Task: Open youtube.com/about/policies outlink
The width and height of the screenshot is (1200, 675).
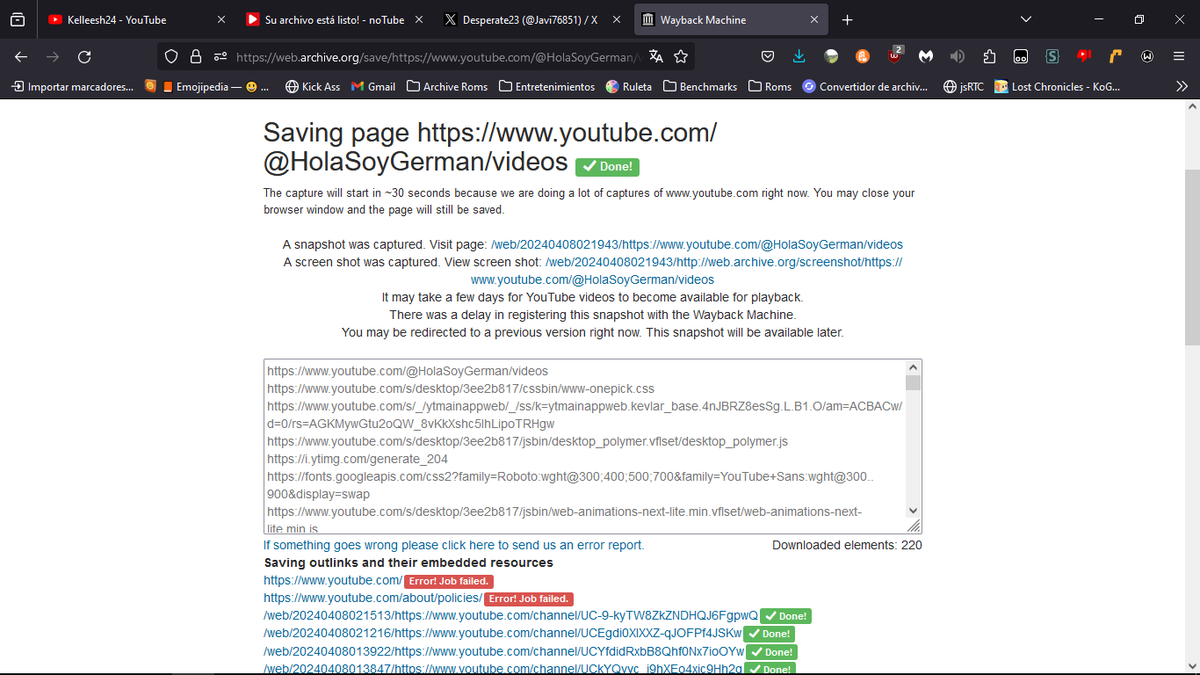Action: 373,598
